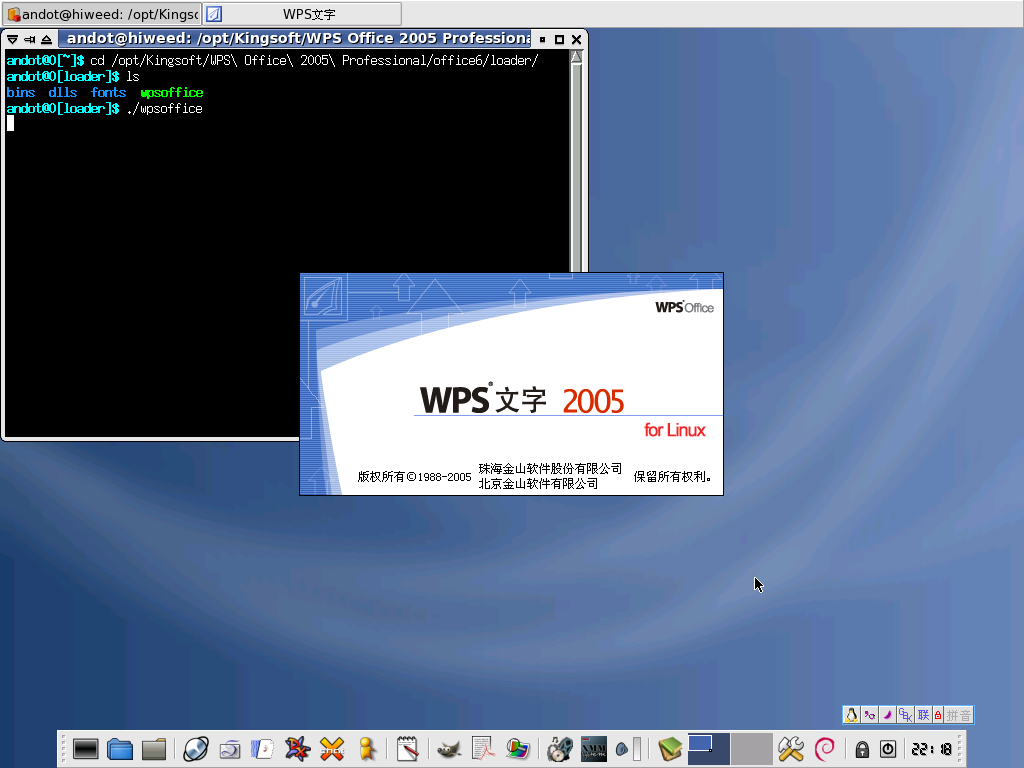Screen dimensions: 1024x768
Task: Click the terminal window title bar
Action: (x=295, y=39)
